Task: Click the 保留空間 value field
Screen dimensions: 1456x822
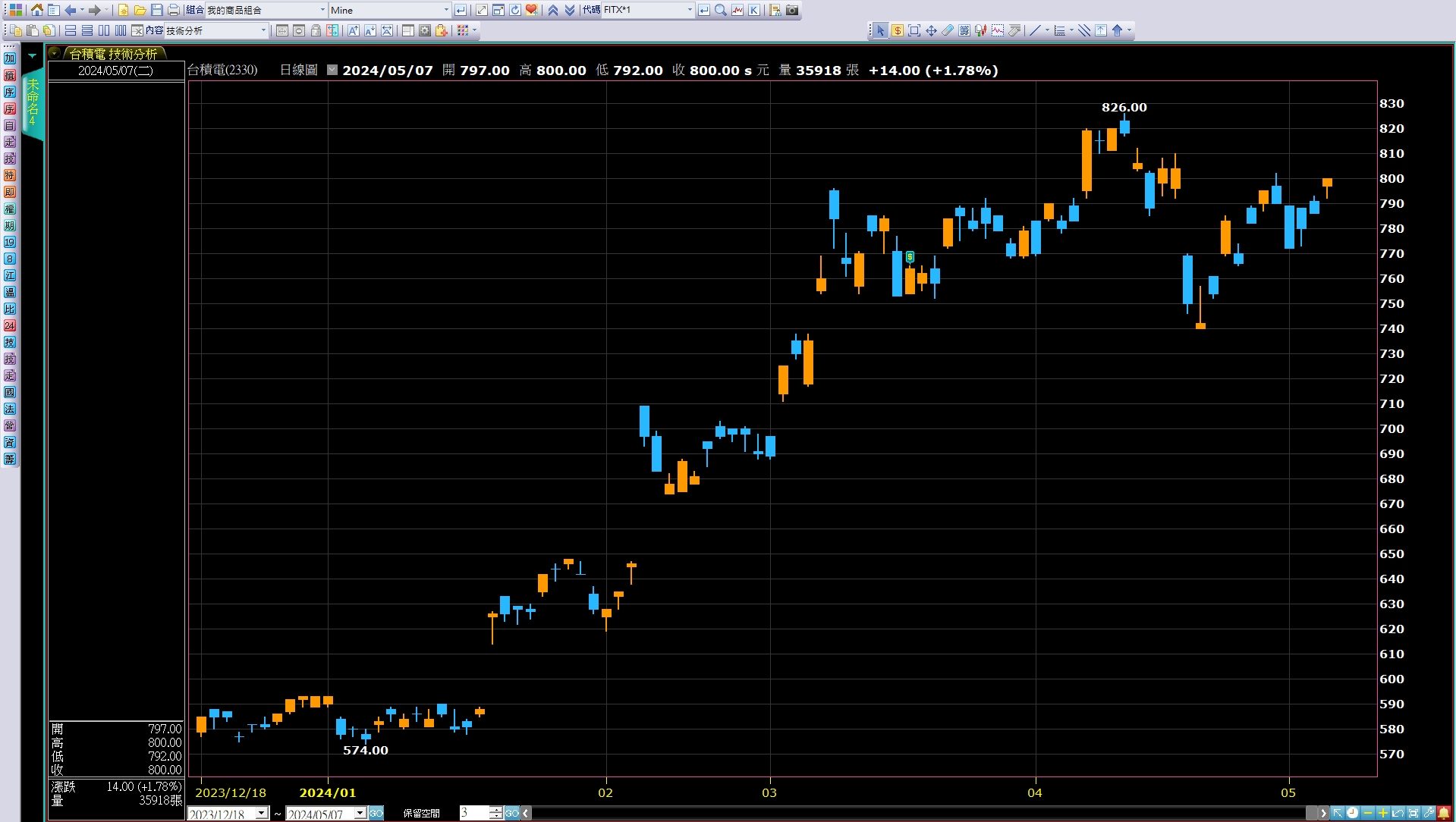Action: (474, 813)
